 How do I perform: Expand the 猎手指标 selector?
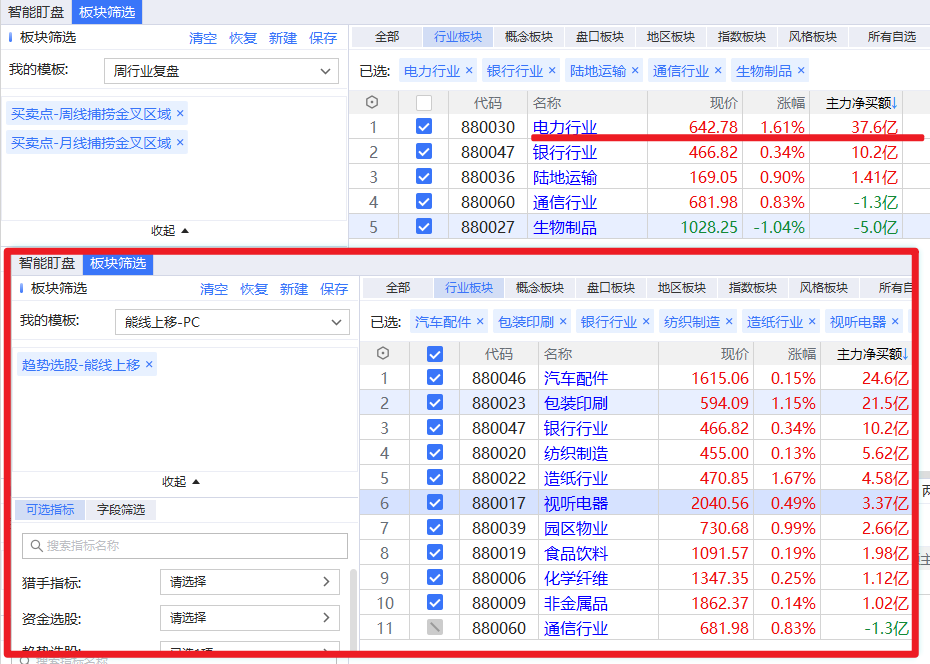[x=249, y=582]
